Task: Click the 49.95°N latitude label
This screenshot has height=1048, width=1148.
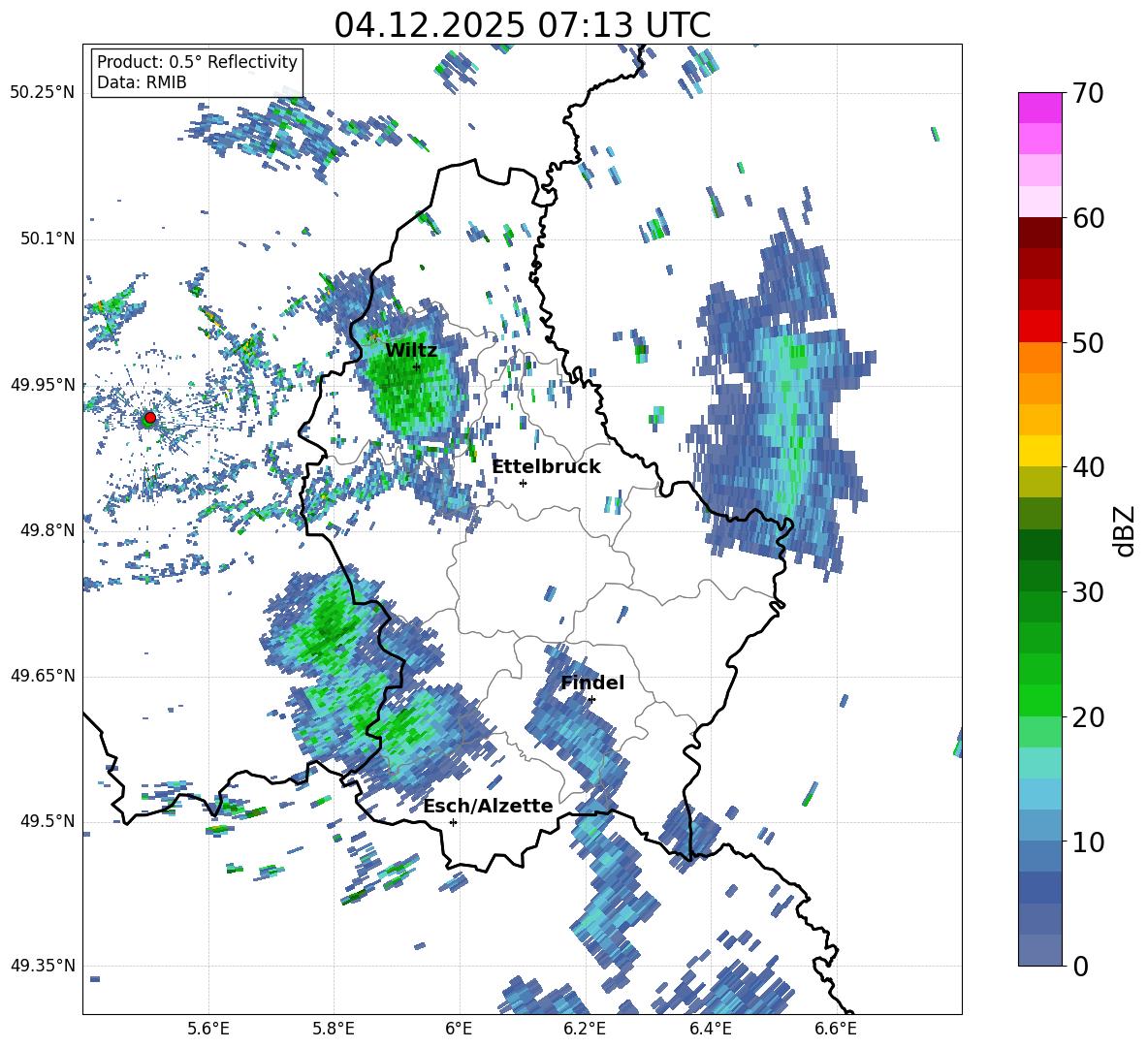Action: tap(43, 385)
